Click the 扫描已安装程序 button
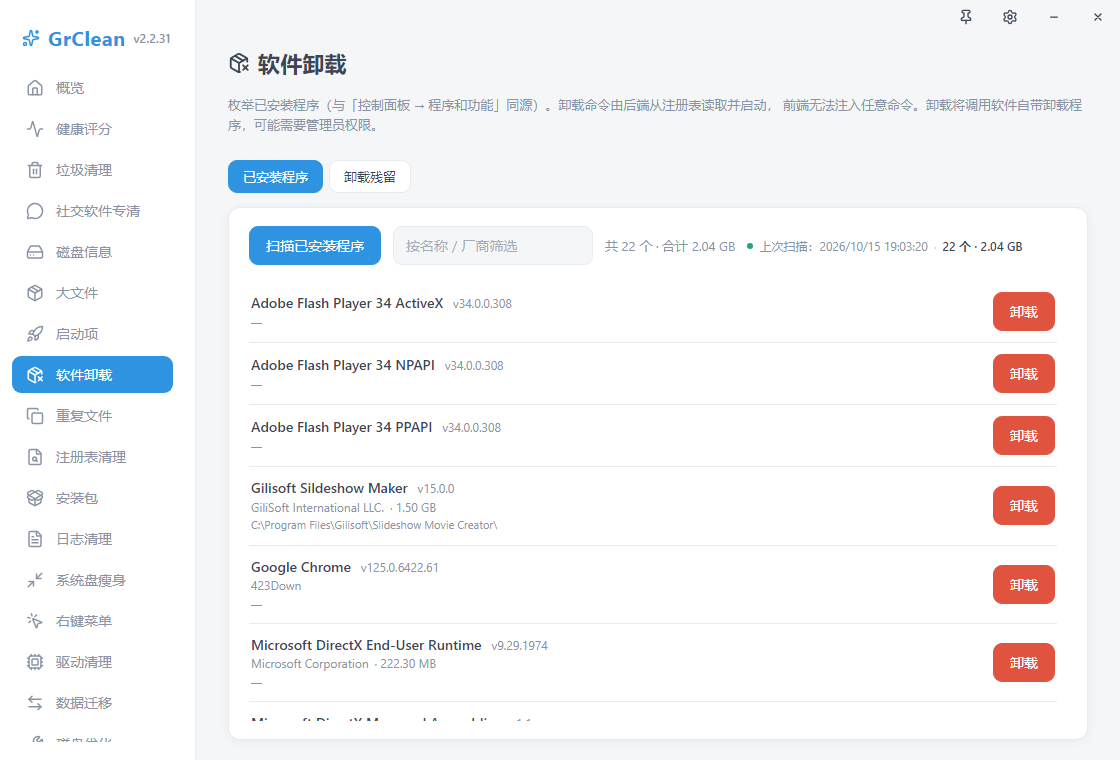This screenshot has width=1120, height=760. point(315,246)
